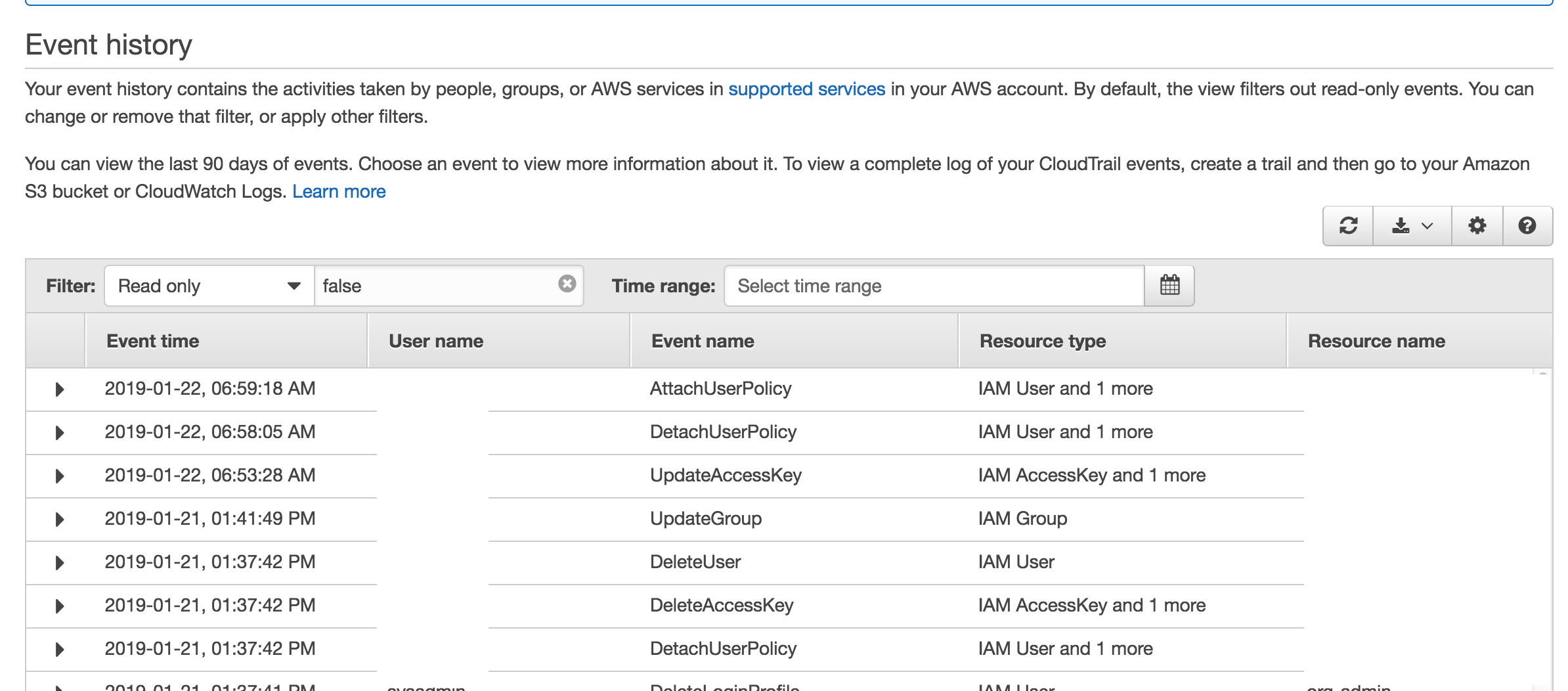This screenshot has width=1568, height=691.
Task: Open the download events dropdown
Action: point(1412,226)
